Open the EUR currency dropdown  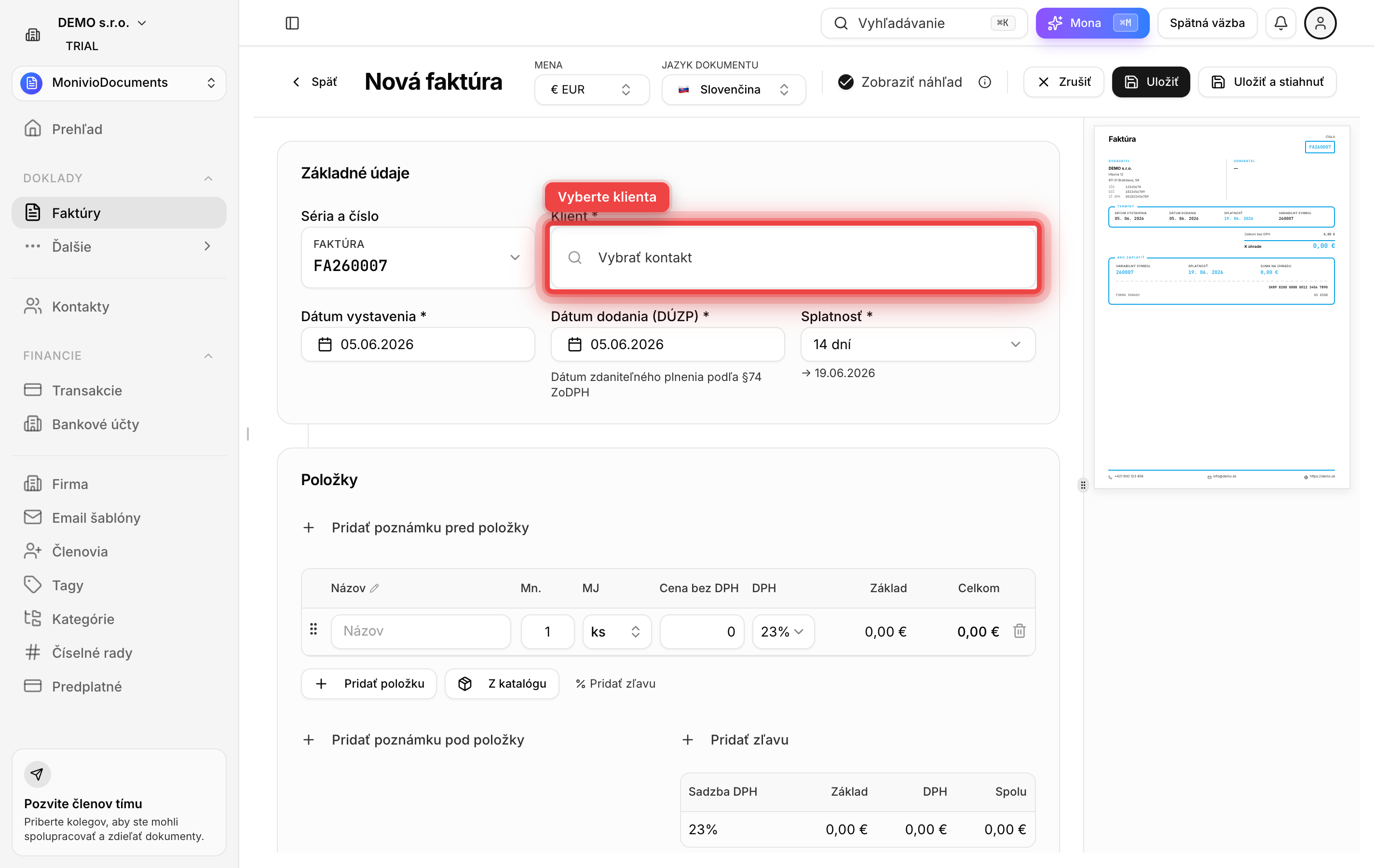tap(592, 90)
